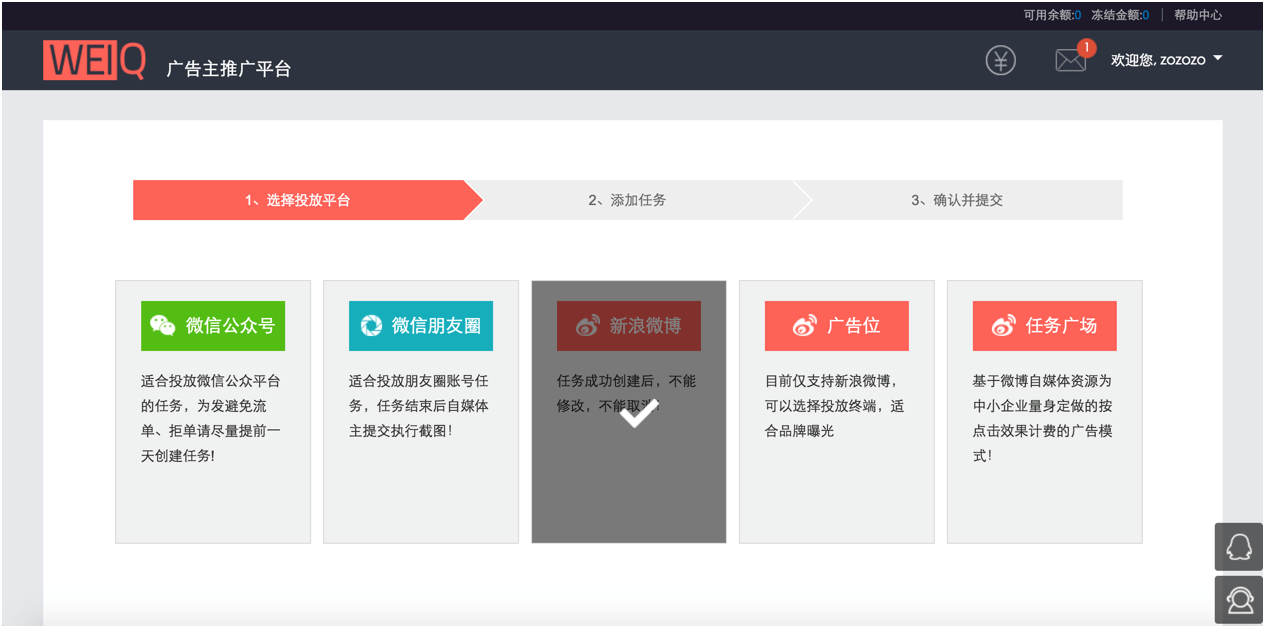Expand the zozozo user dropdown arrow
The image size is (1265, 628).
tap(1217, 59)
